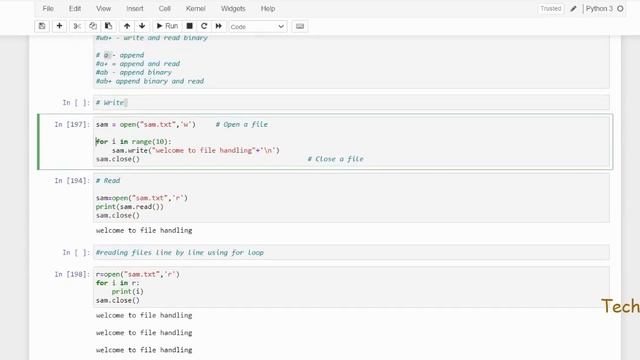Screen dimensions: 640x360
Task: Insert a cell below with the plus icon
Action: [x=59, y=26]
